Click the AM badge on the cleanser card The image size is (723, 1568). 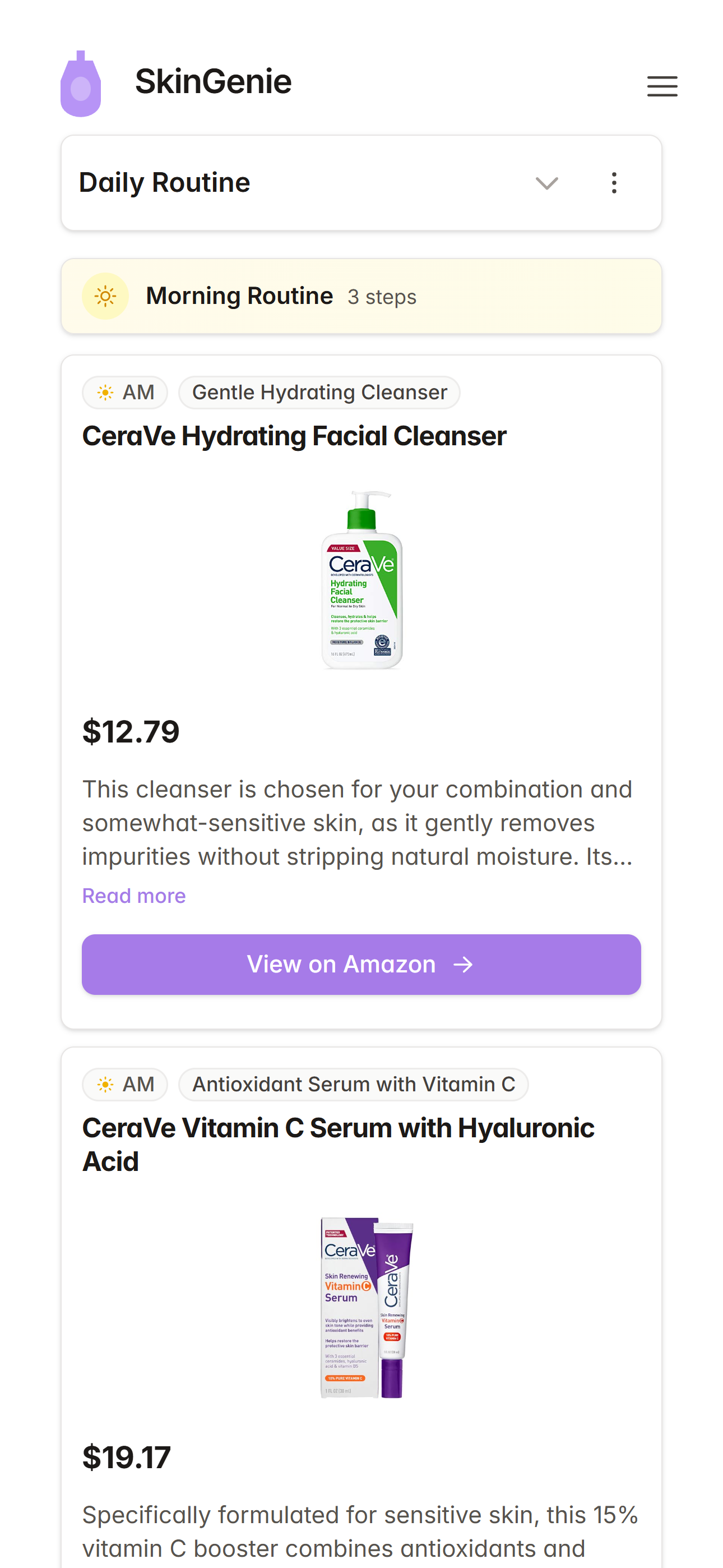(125, 393)
